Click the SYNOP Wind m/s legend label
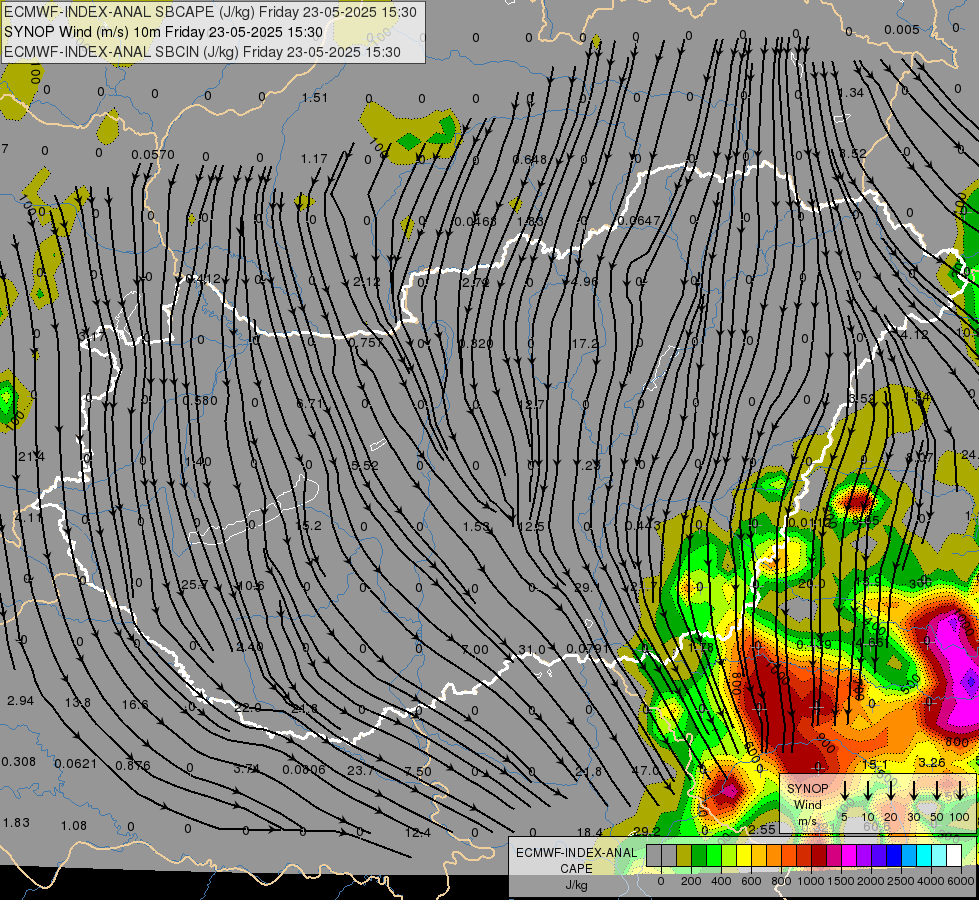The height and width of the screenshot is (900, 979). (x=807, y=804)
